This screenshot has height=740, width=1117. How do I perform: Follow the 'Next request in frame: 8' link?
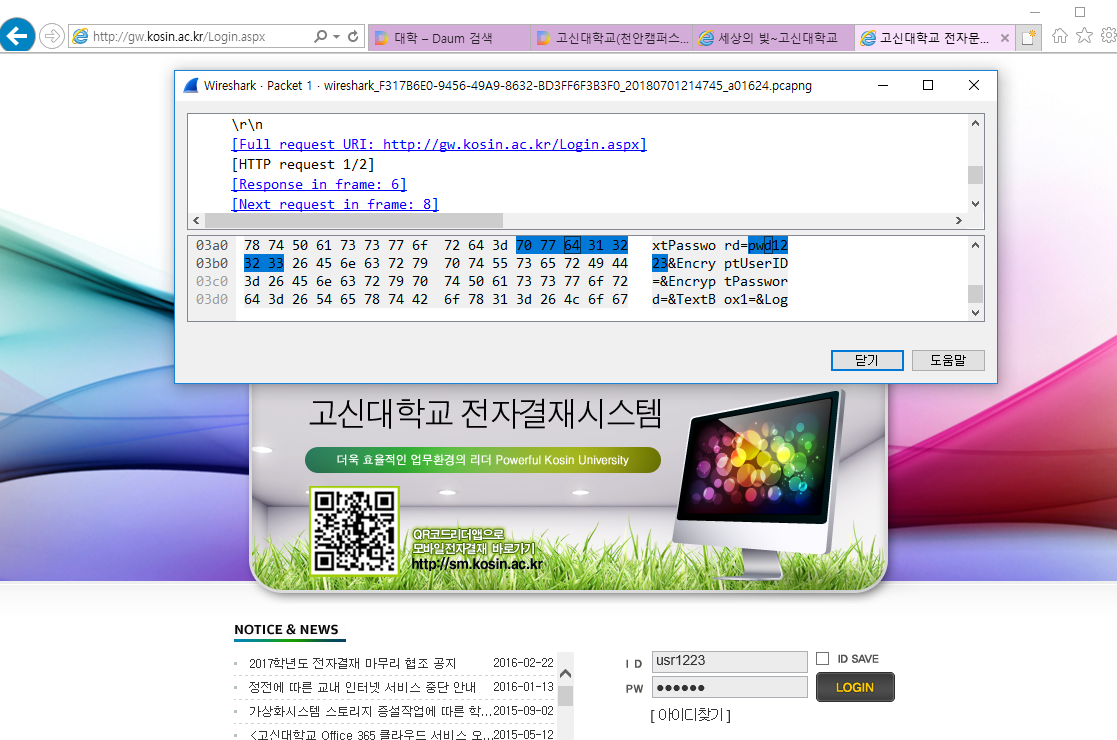coord(335,204)
